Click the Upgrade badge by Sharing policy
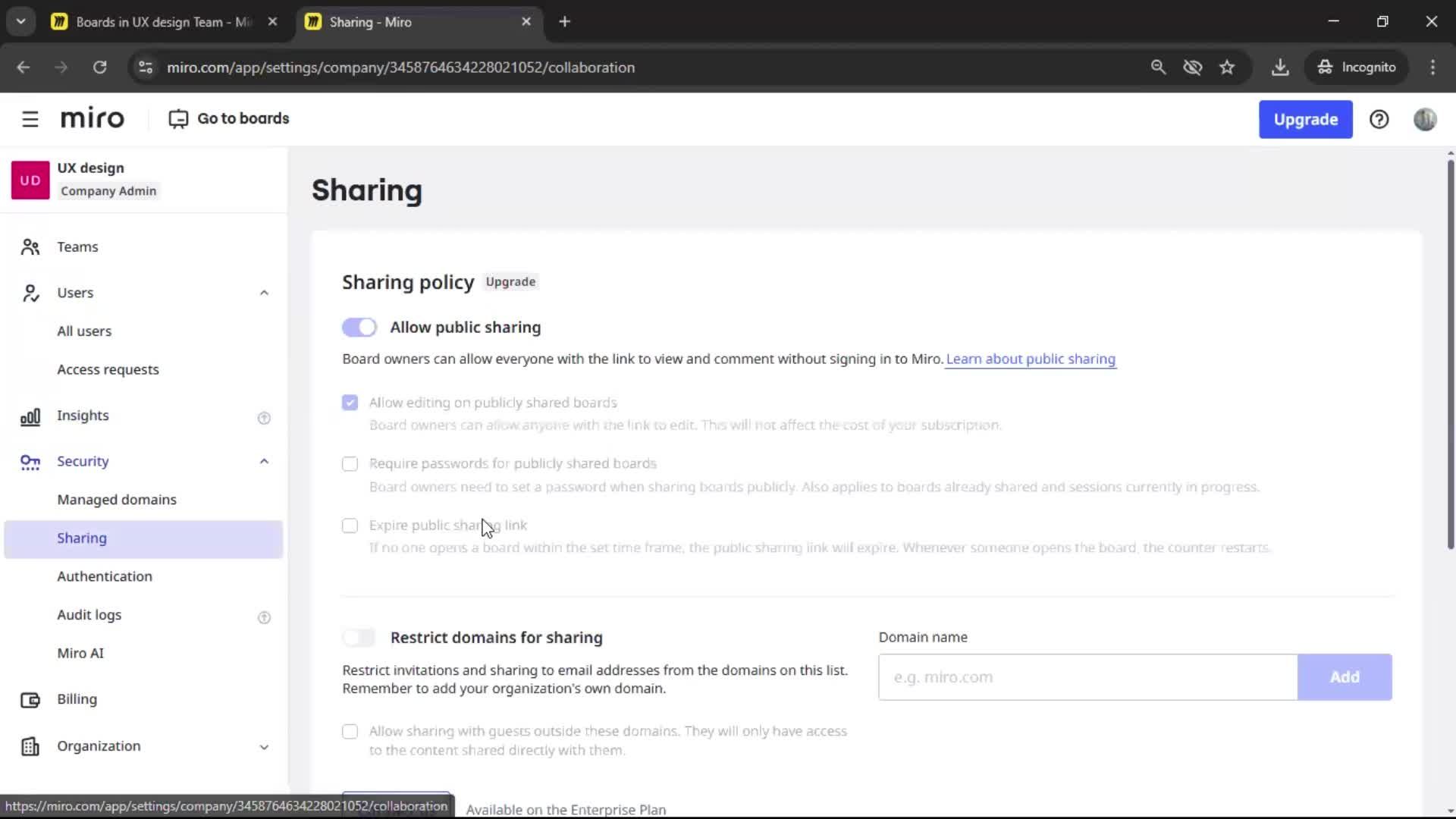This screenshot has width=1456, height=819. pyautogui.click(x=510, y=282)
